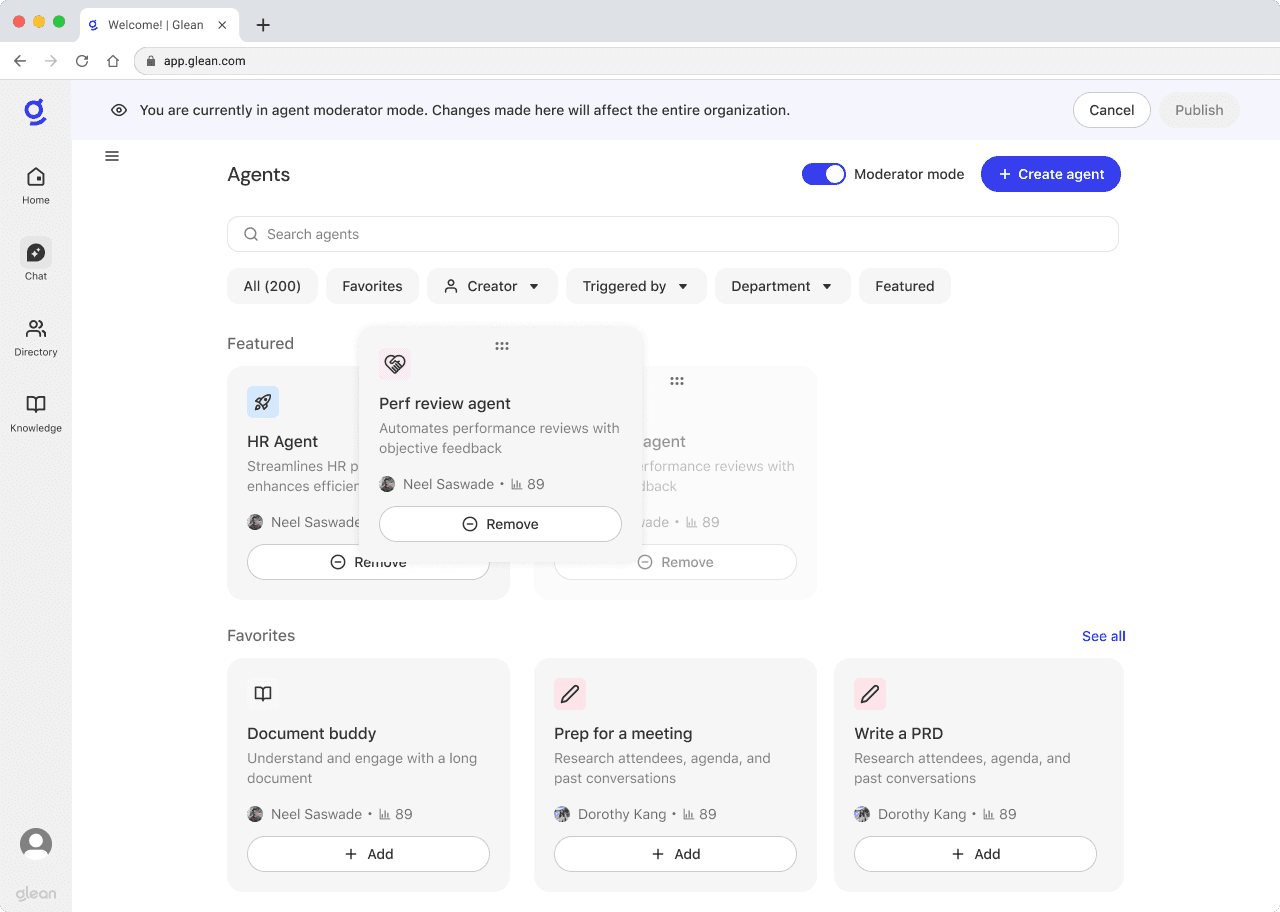Open the user profile avatar
Image resolution: width=1280 pixels, height=912 pixels.
tap(36, 844)
